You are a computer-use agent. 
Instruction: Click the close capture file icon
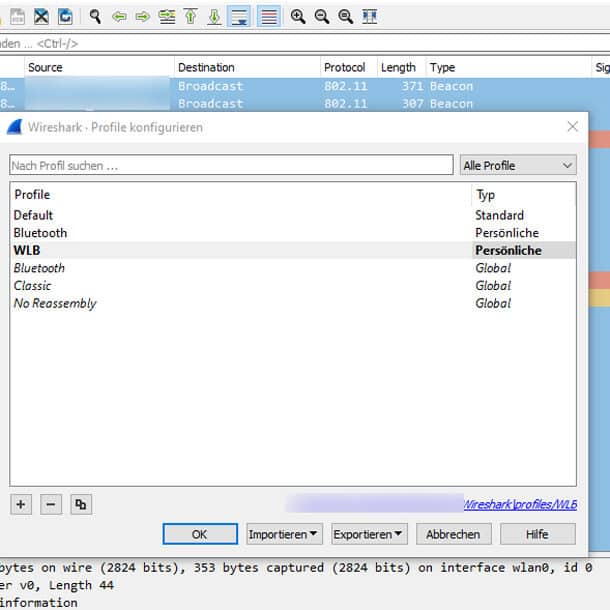[x=41, y=16]
